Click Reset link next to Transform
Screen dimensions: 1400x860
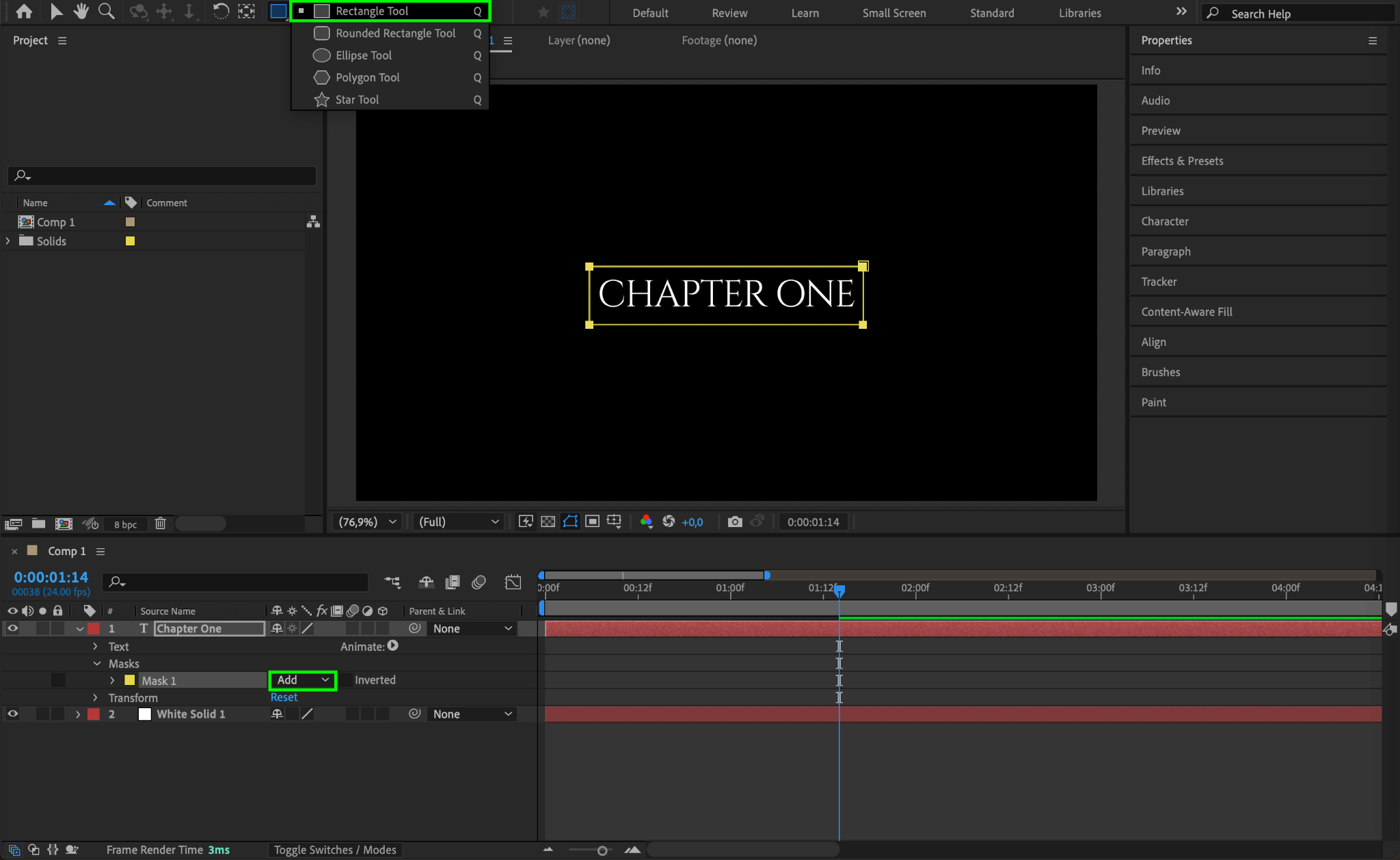(x=284, y=698)
